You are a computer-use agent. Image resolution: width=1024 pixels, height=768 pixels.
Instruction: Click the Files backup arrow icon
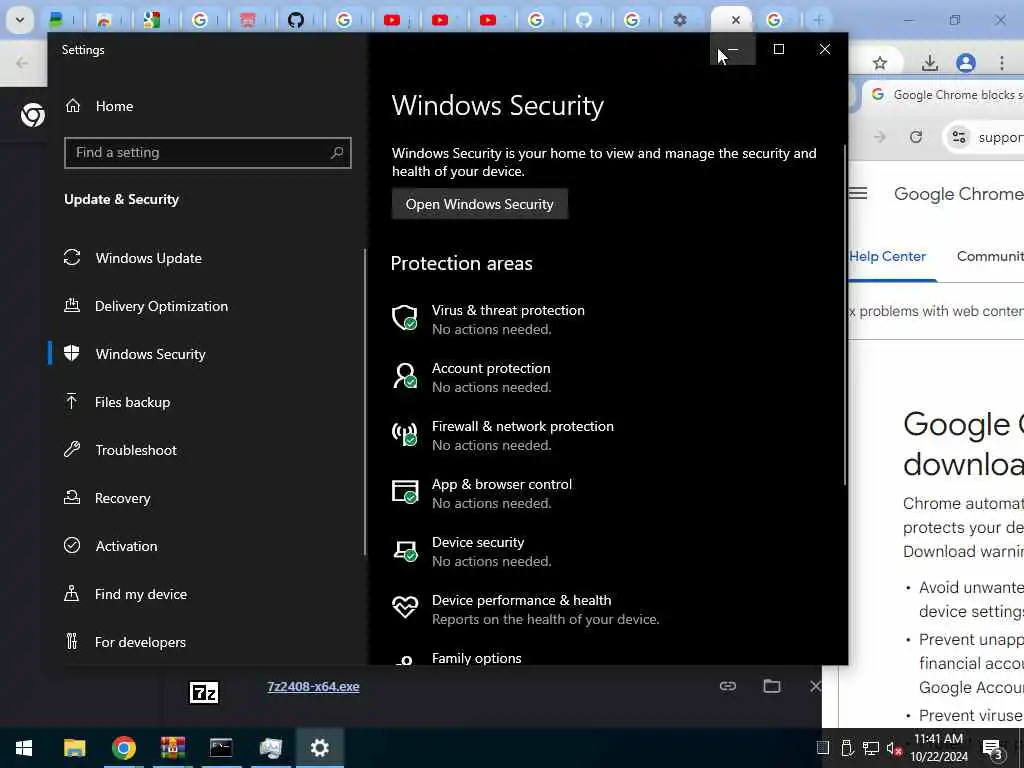click(x=72, y=401)
